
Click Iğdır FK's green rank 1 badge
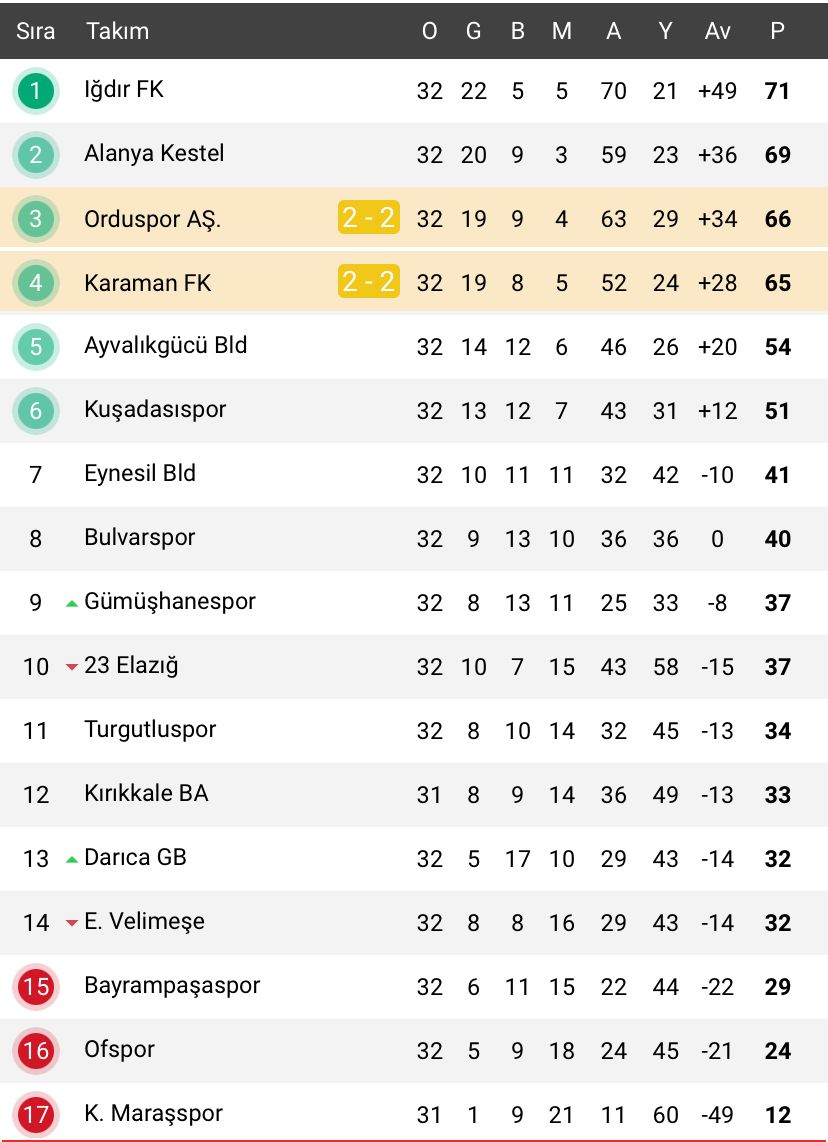[x=36, y=91]
